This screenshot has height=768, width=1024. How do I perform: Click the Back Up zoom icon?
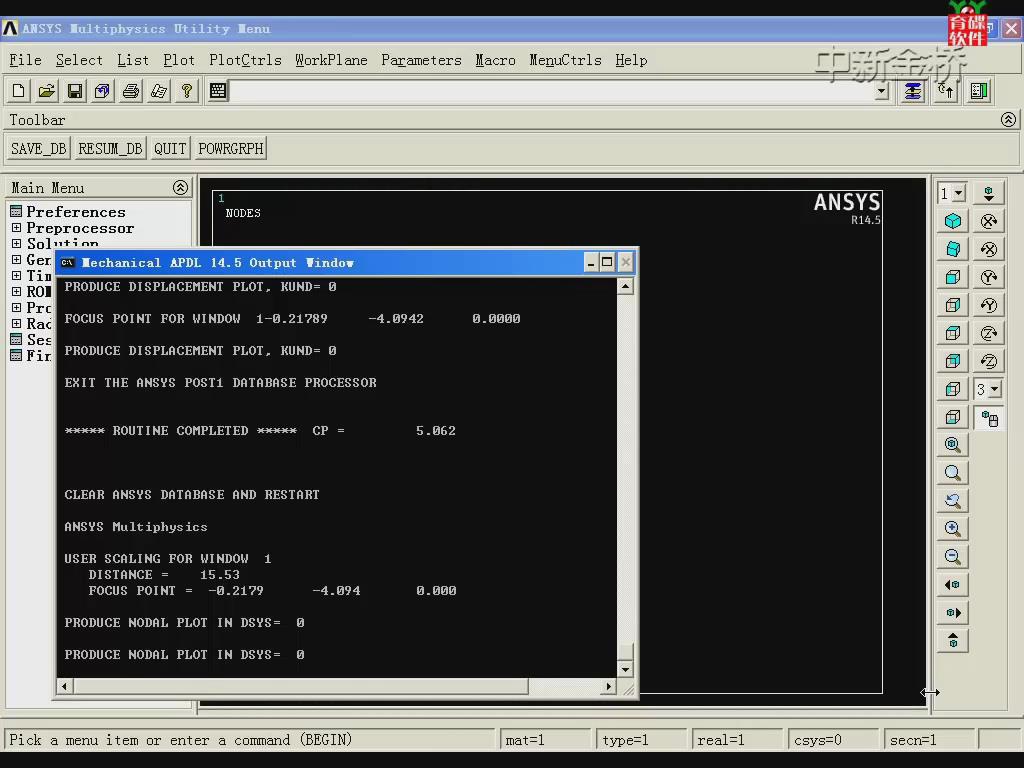tap(953, 501)
